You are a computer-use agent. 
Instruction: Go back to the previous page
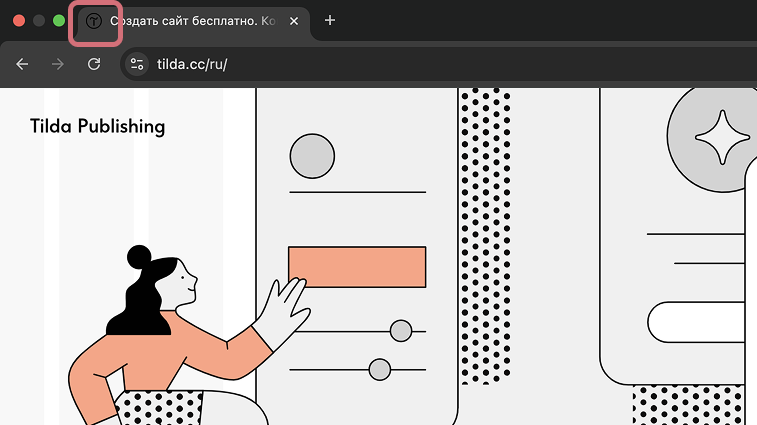pyautogui.click(x=22, y=64)
